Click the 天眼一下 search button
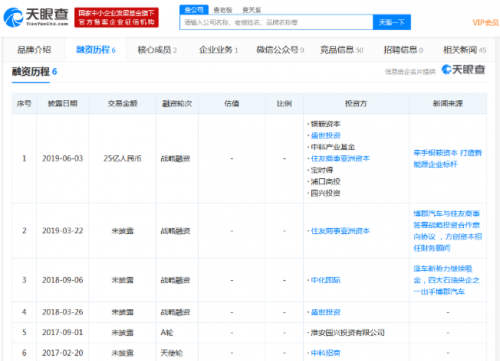 392,22
